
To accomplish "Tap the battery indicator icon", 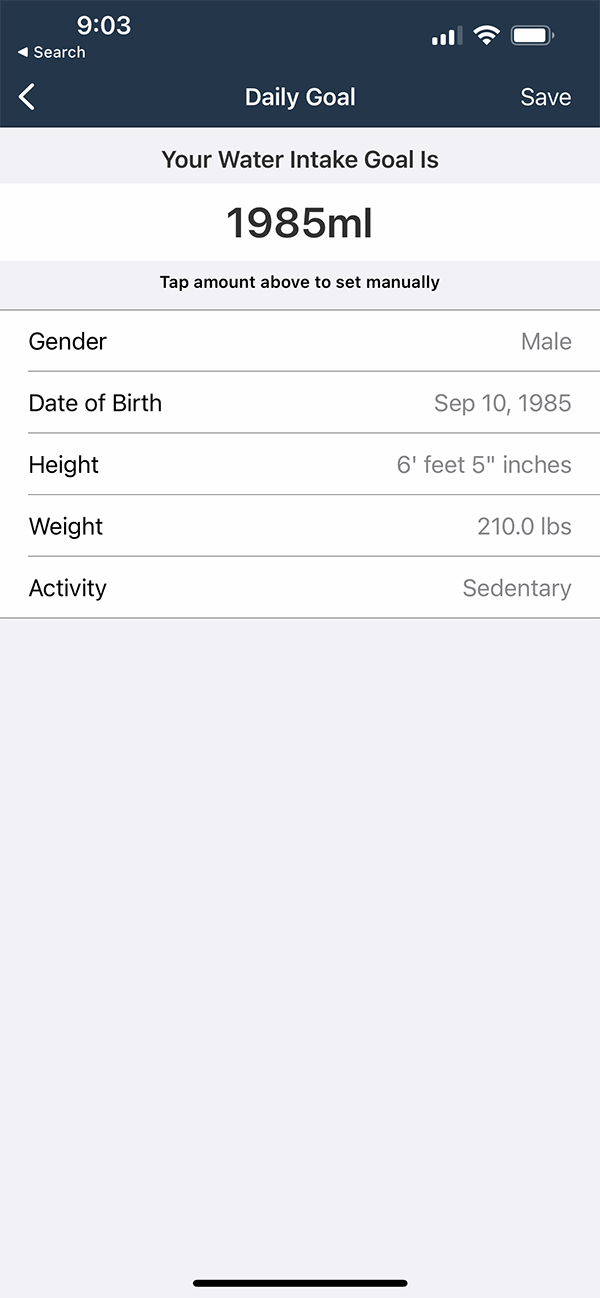I will tap(532, 37).
